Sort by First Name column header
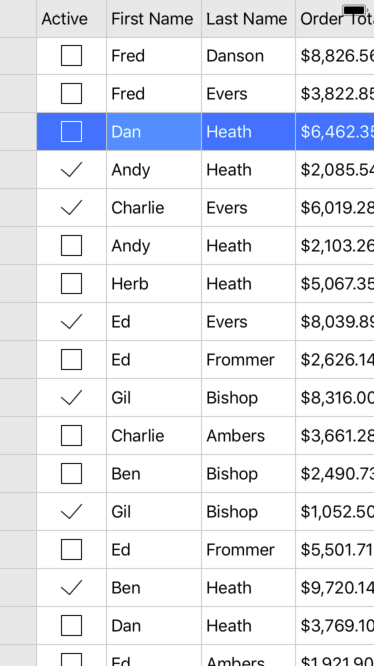This screenshot has height=666, width=374. (x=154, y=19)
